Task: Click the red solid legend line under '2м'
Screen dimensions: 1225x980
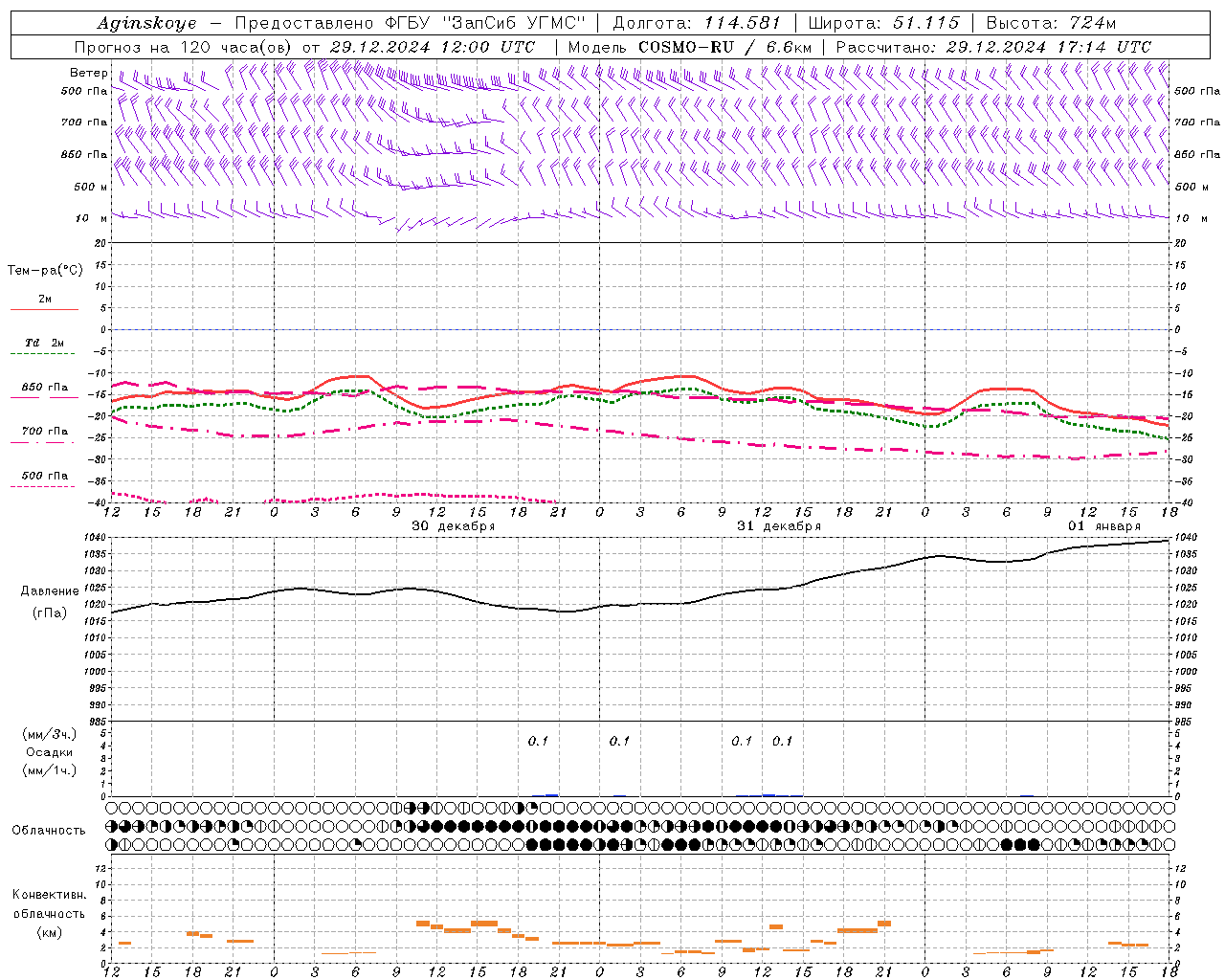Action: click(44, 310)
